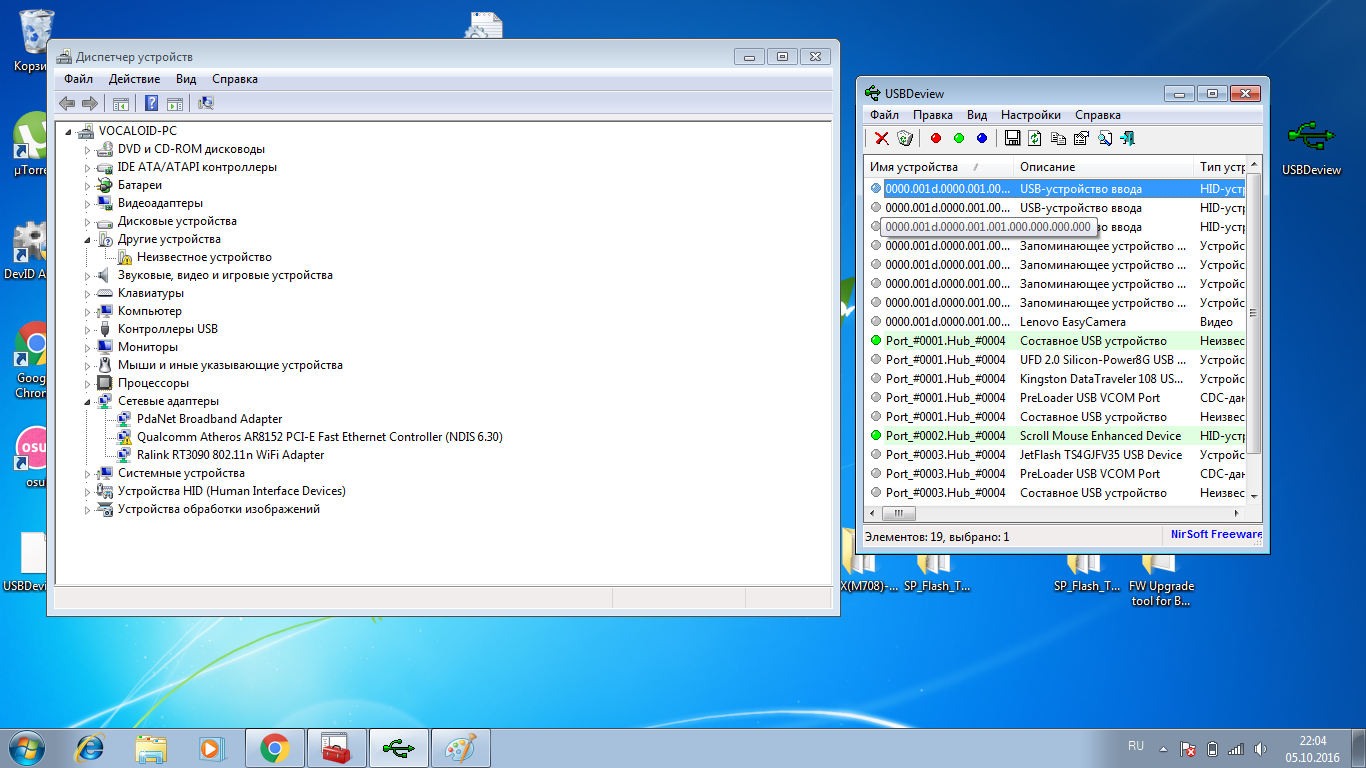The image size is (1366, 768).
Task: Click blue question mark help icon
Action: pyautogui.click(x=151, y=103)
